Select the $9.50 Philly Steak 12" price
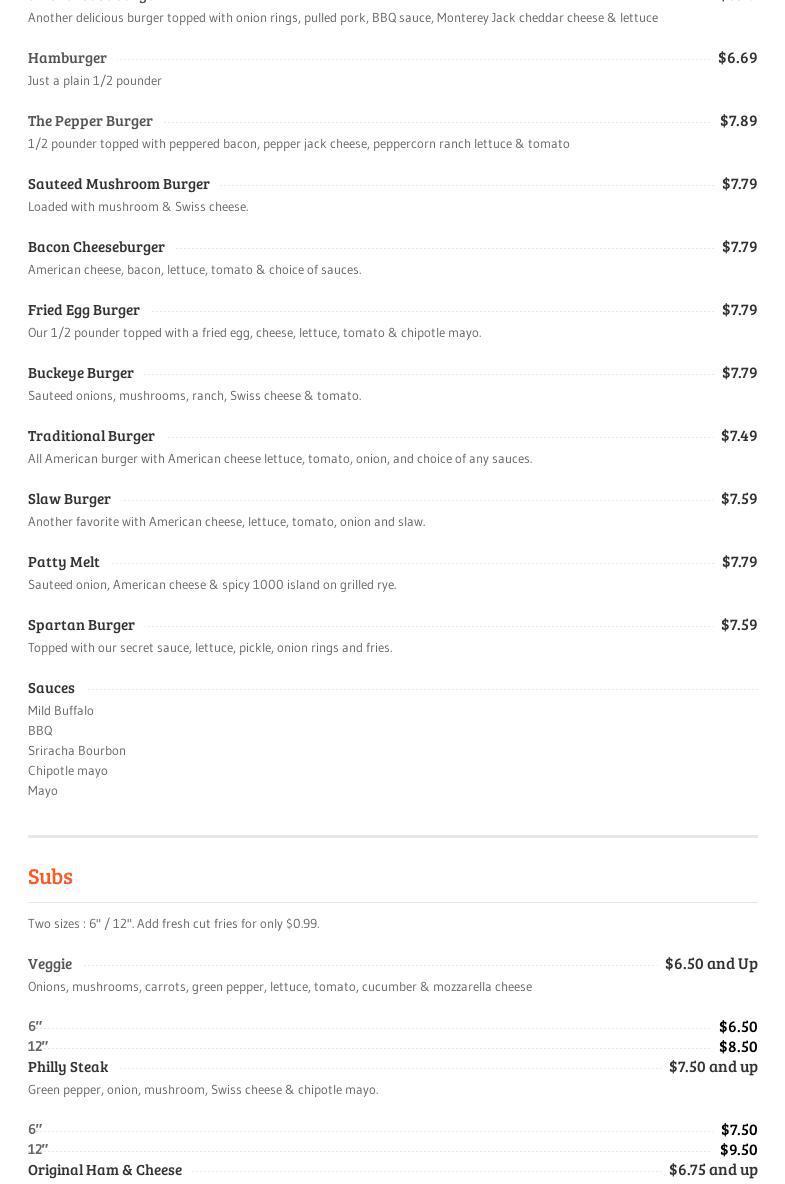This screenshot has height=1184, width=785. (x=738, y=1150)
